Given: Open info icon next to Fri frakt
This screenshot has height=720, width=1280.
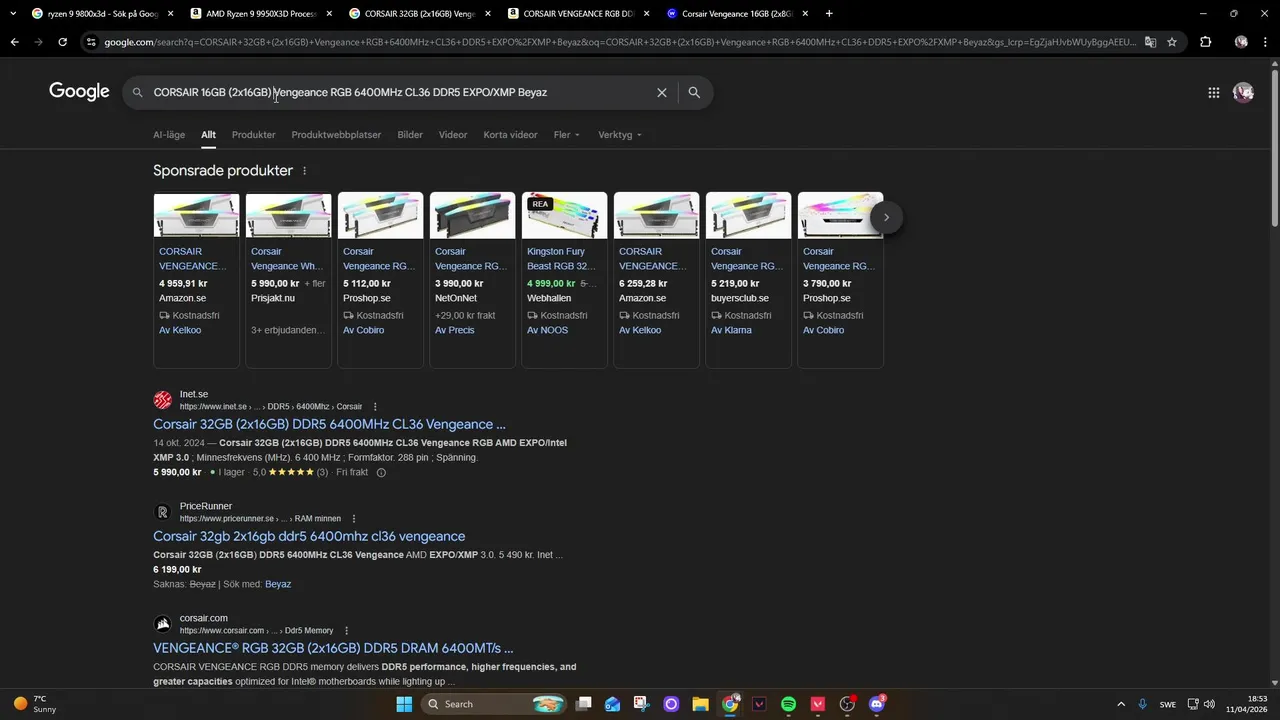Looking at the screenshot, I should point(381,473).
